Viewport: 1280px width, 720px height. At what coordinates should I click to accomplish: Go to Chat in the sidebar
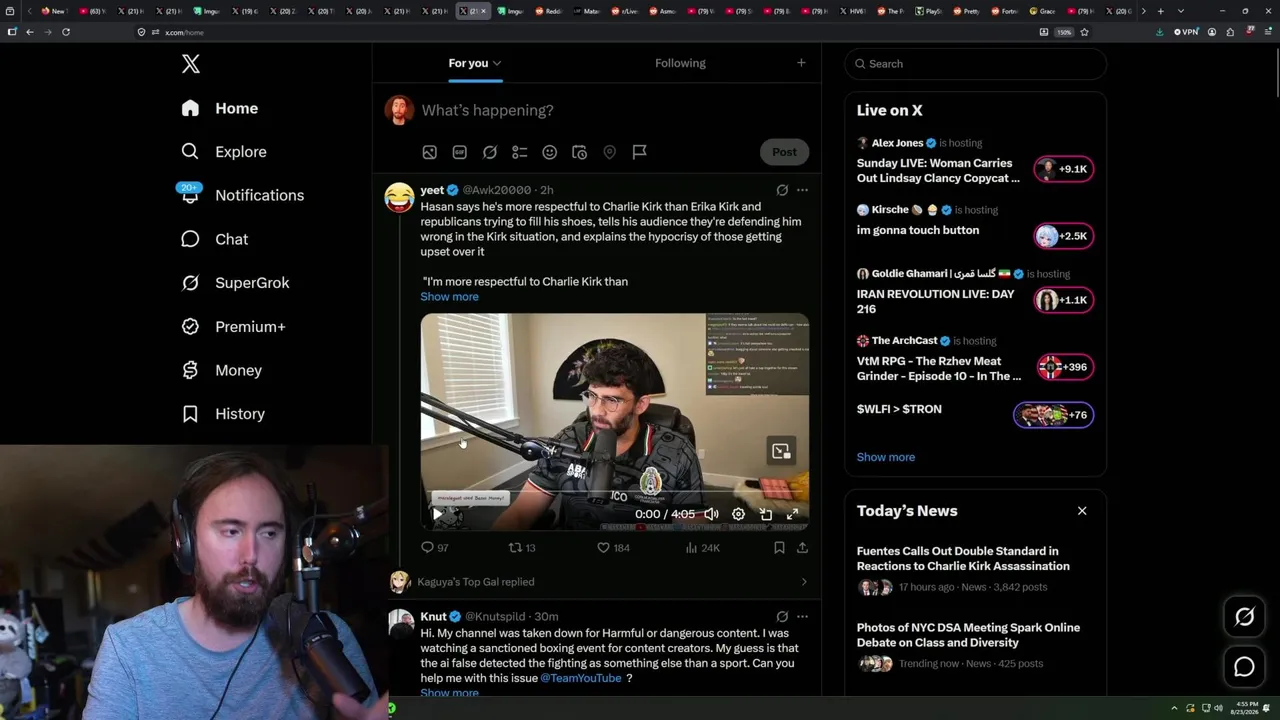point(214,239)
